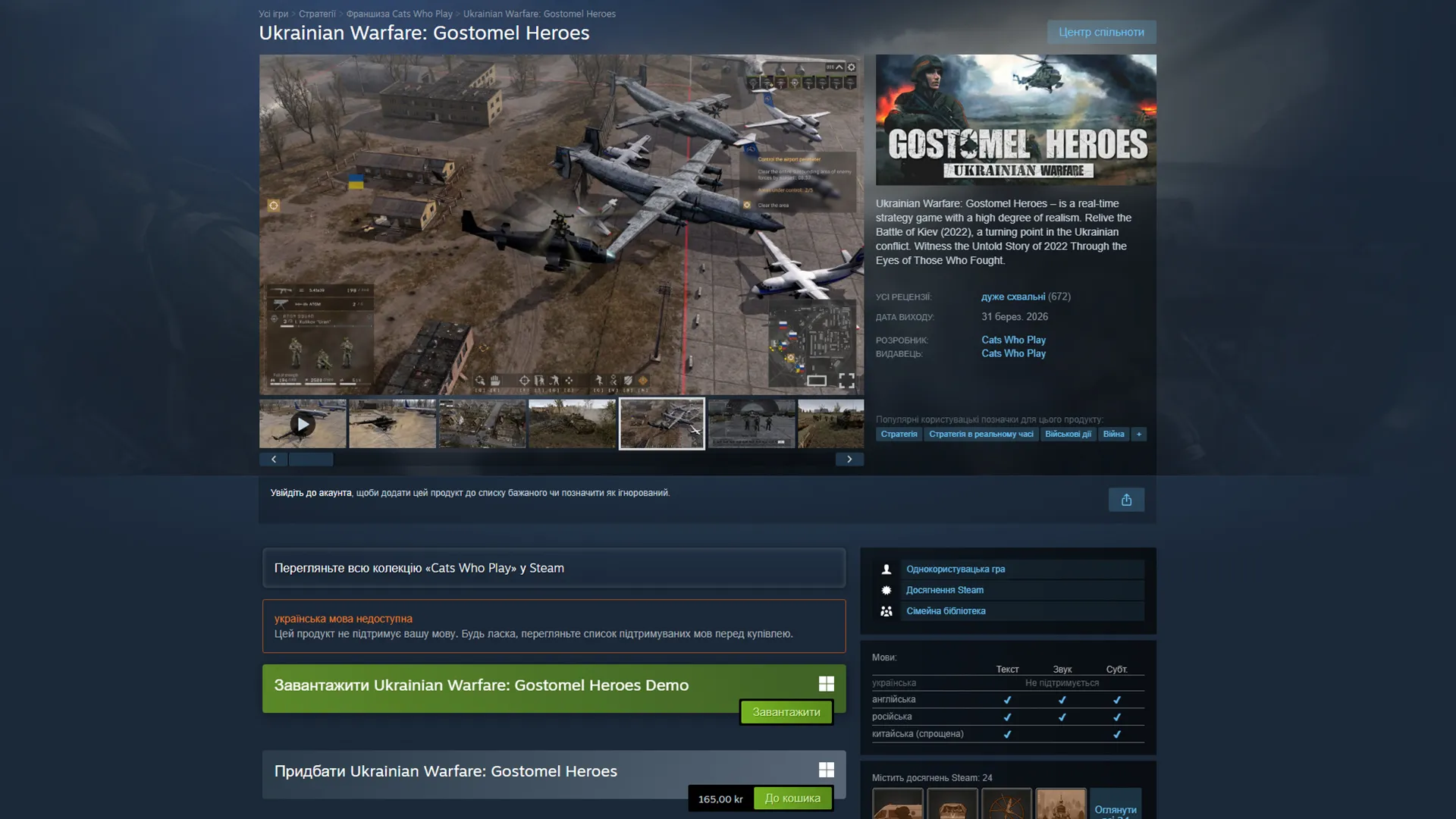1456x819 pixels.
Task: Open Однокористувацька гра feature link
Action: point(955,570)
